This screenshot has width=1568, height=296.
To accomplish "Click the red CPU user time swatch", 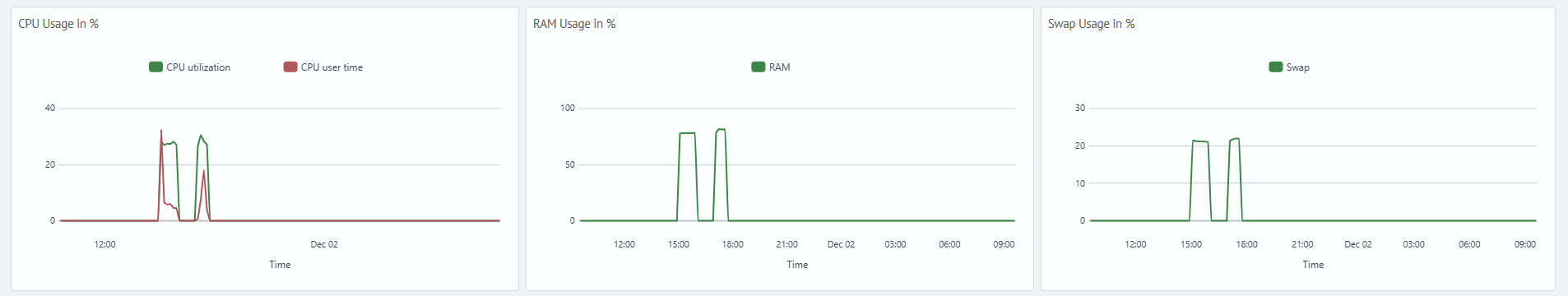I will 290,67.
